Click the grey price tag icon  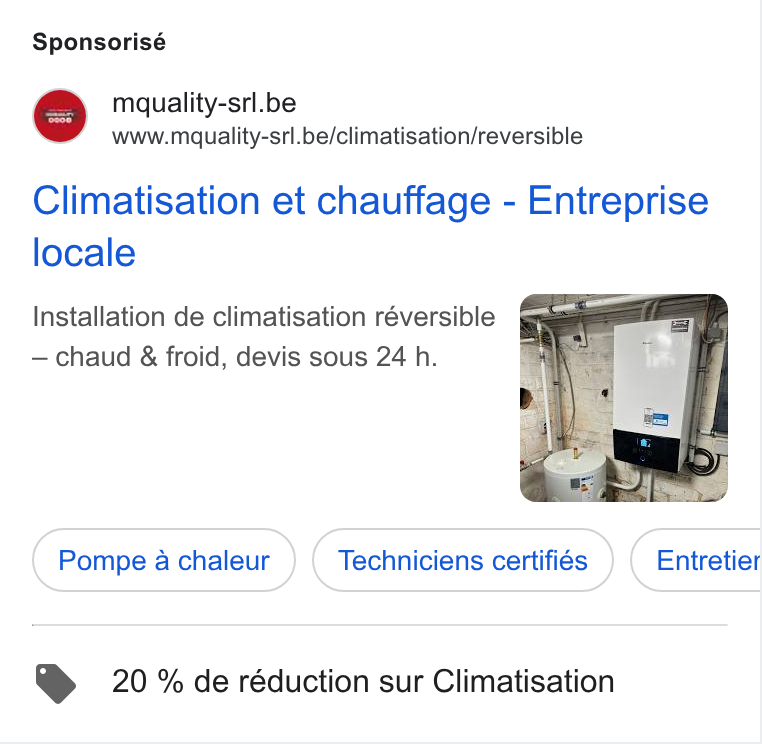pyautogui.click(x=56, y=683)
